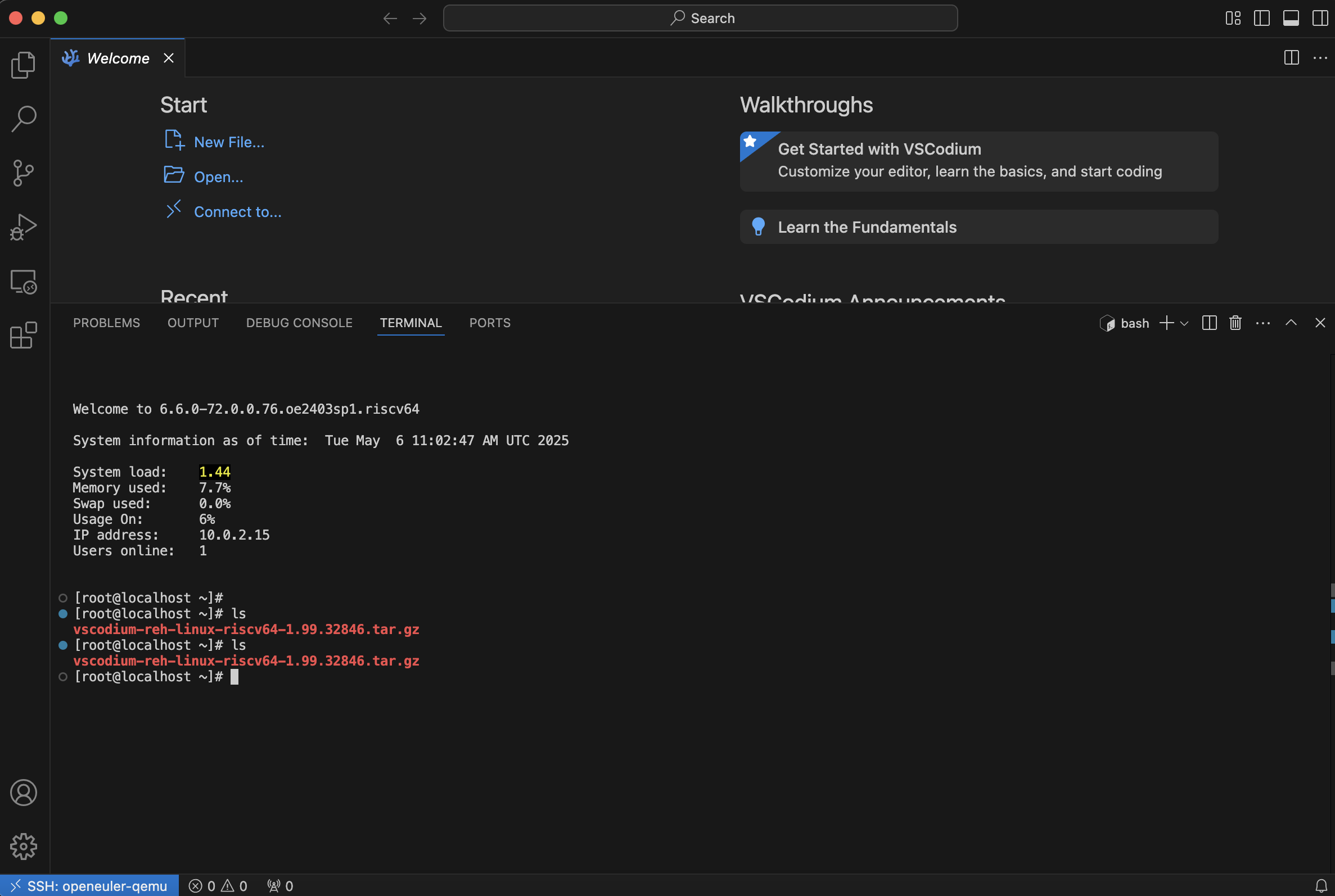Click the Search command center field
Image resolution: width=1335 pixels, height=896 pixels.
click(700, 19)
